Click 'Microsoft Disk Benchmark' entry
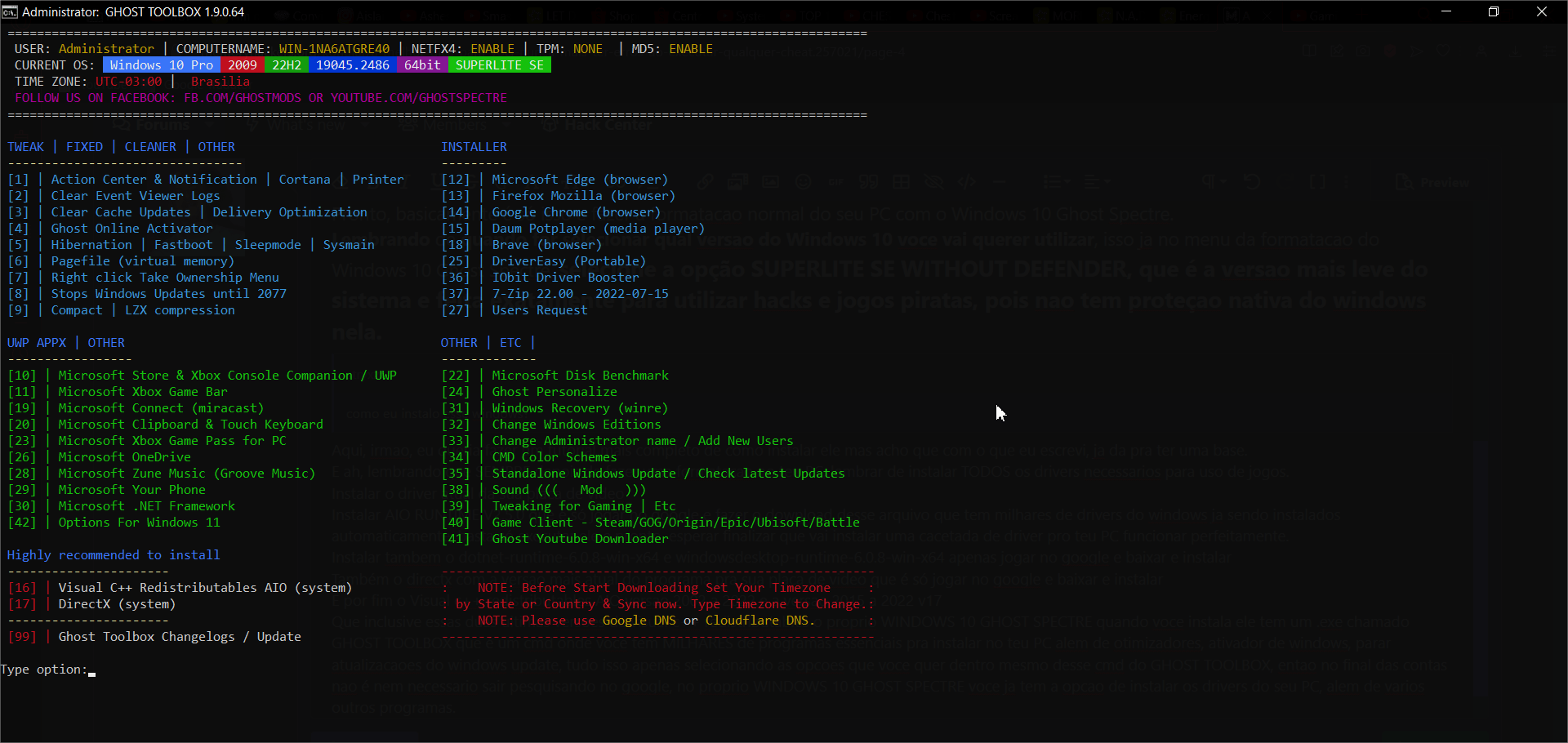The image size is (1568, 743). point(580,376)
